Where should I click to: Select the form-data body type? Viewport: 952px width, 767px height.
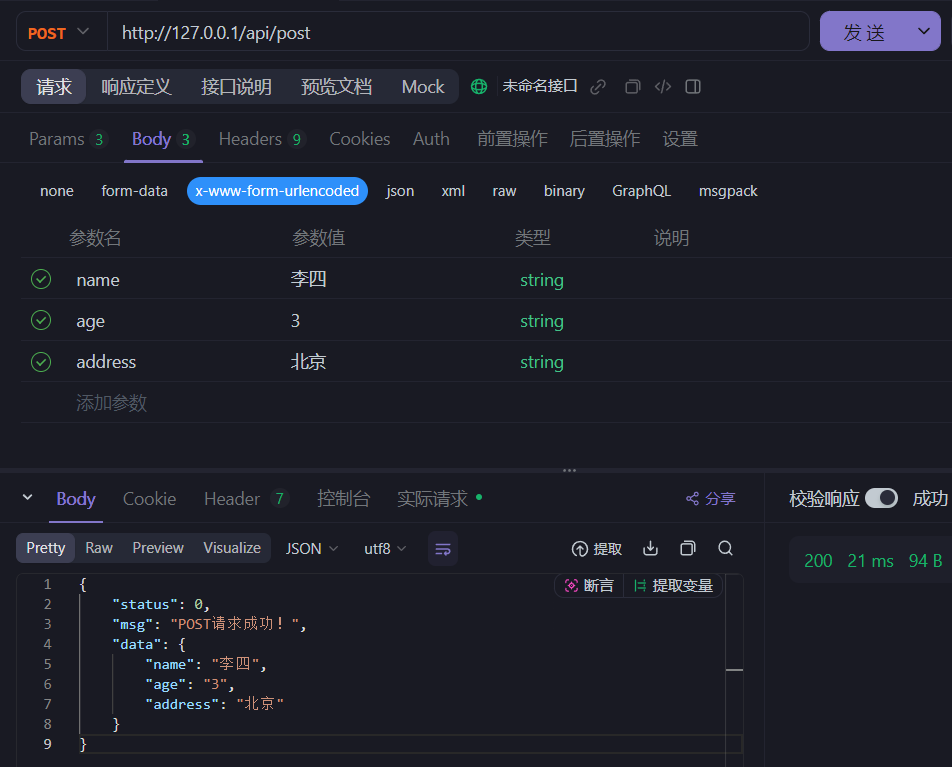(134, 191)
